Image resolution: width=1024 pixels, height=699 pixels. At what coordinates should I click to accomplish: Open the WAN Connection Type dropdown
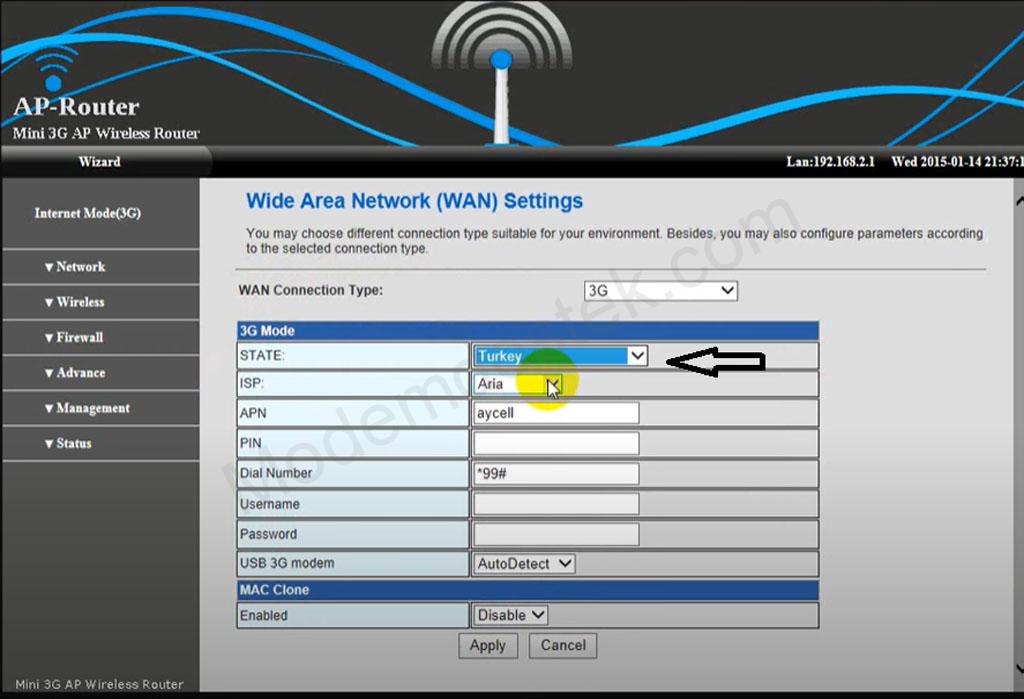pyautogui.click(x=660, y=291)
